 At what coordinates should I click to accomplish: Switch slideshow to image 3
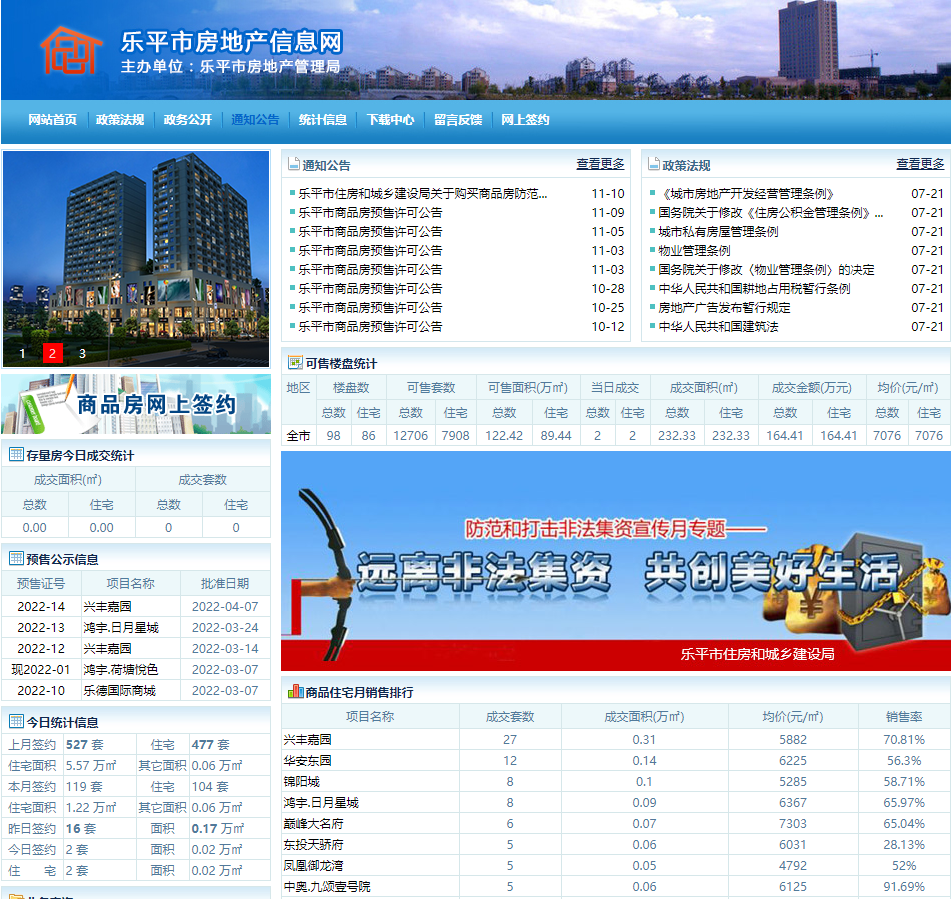point(82,353)
